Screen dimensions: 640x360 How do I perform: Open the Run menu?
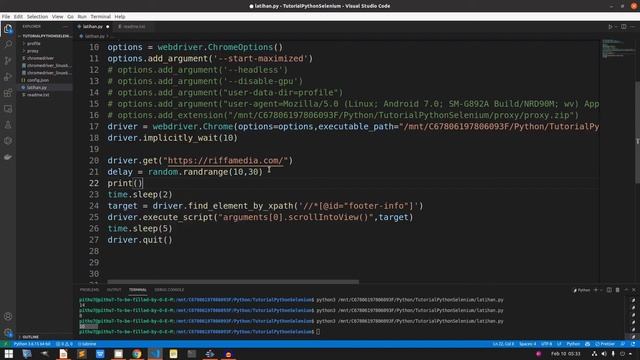click(82, 17)
